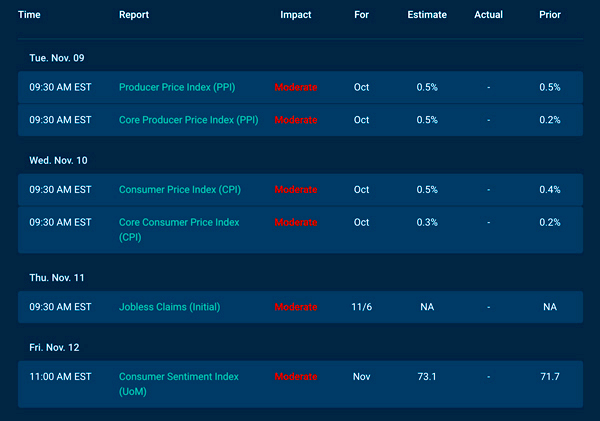This screenshot has height=421, width=600.
Task: Open the Core Consumer Price Index report
Action: pos(180,221)
